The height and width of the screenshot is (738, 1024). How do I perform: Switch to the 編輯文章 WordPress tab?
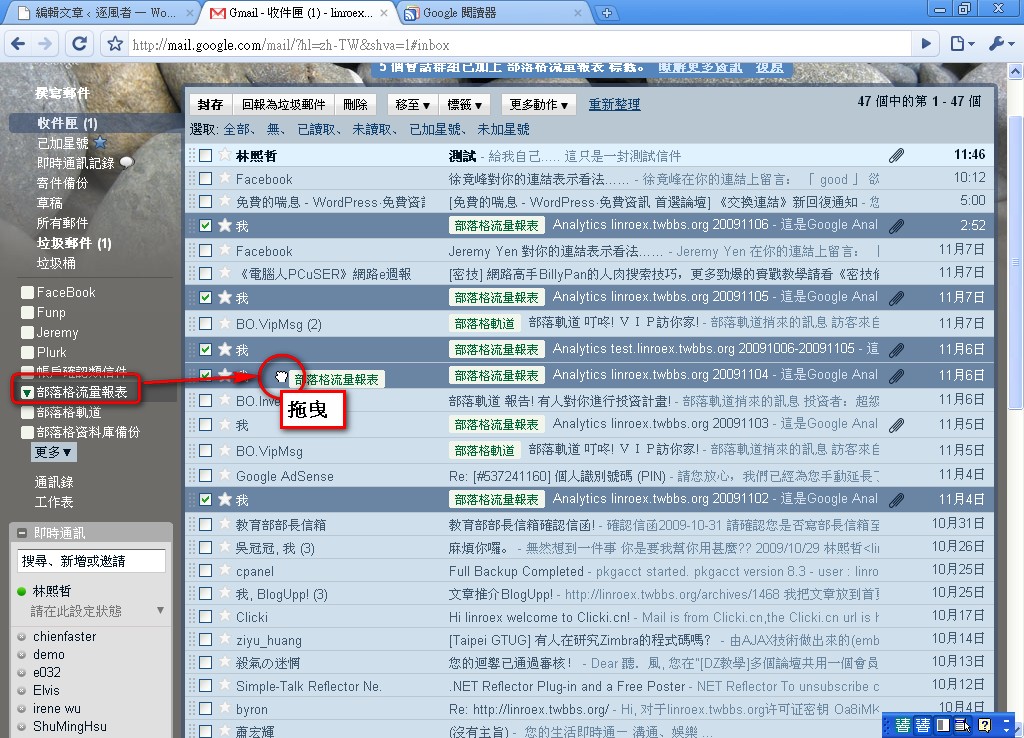pyautogui.click(x=99, y=13)
